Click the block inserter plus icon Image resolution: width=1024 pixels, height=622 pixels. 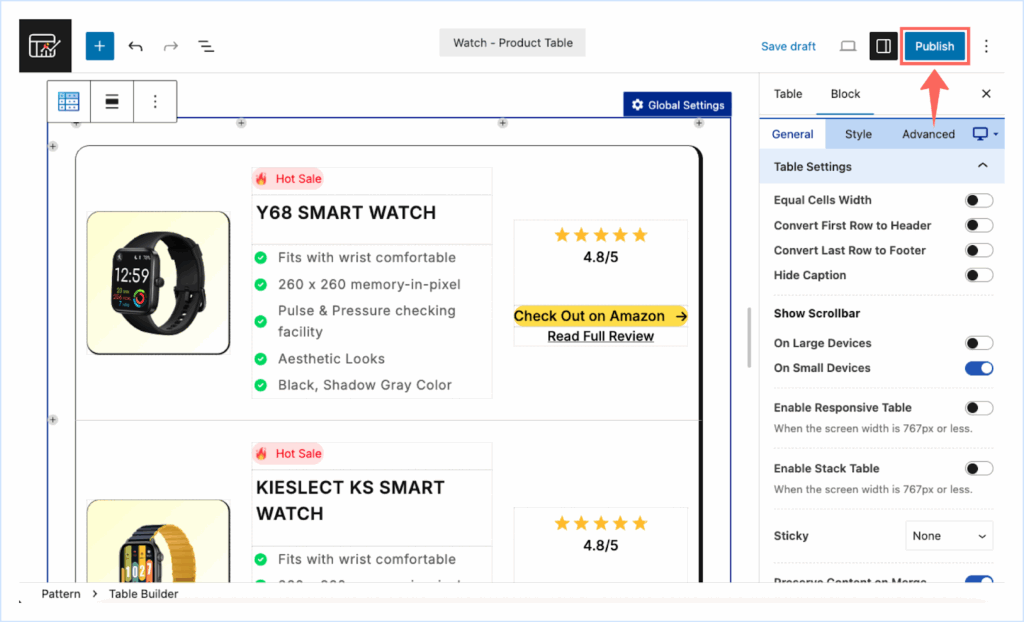[x=100, y=46]
